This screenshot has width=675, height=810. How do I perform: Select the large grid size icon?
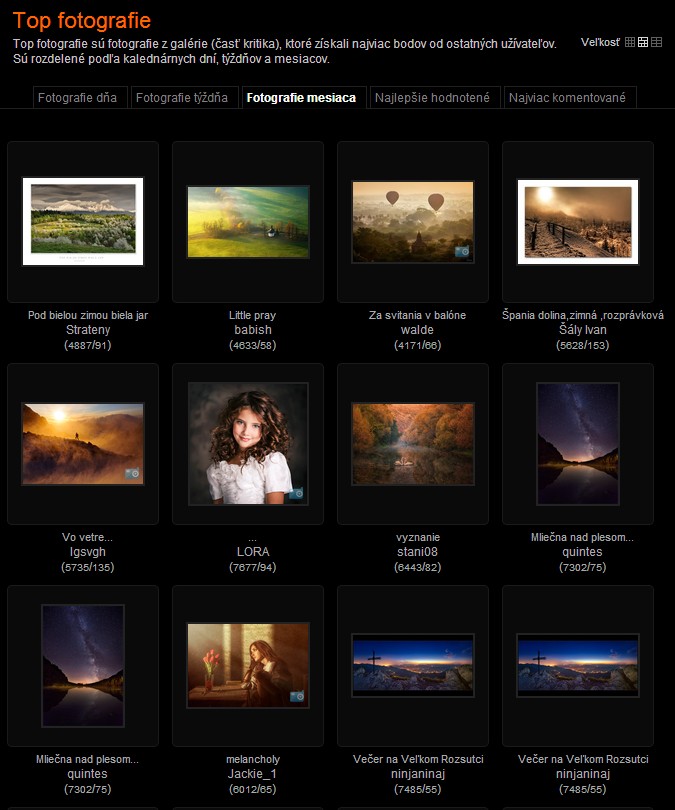pyautogui.click(x=656, y=42)
